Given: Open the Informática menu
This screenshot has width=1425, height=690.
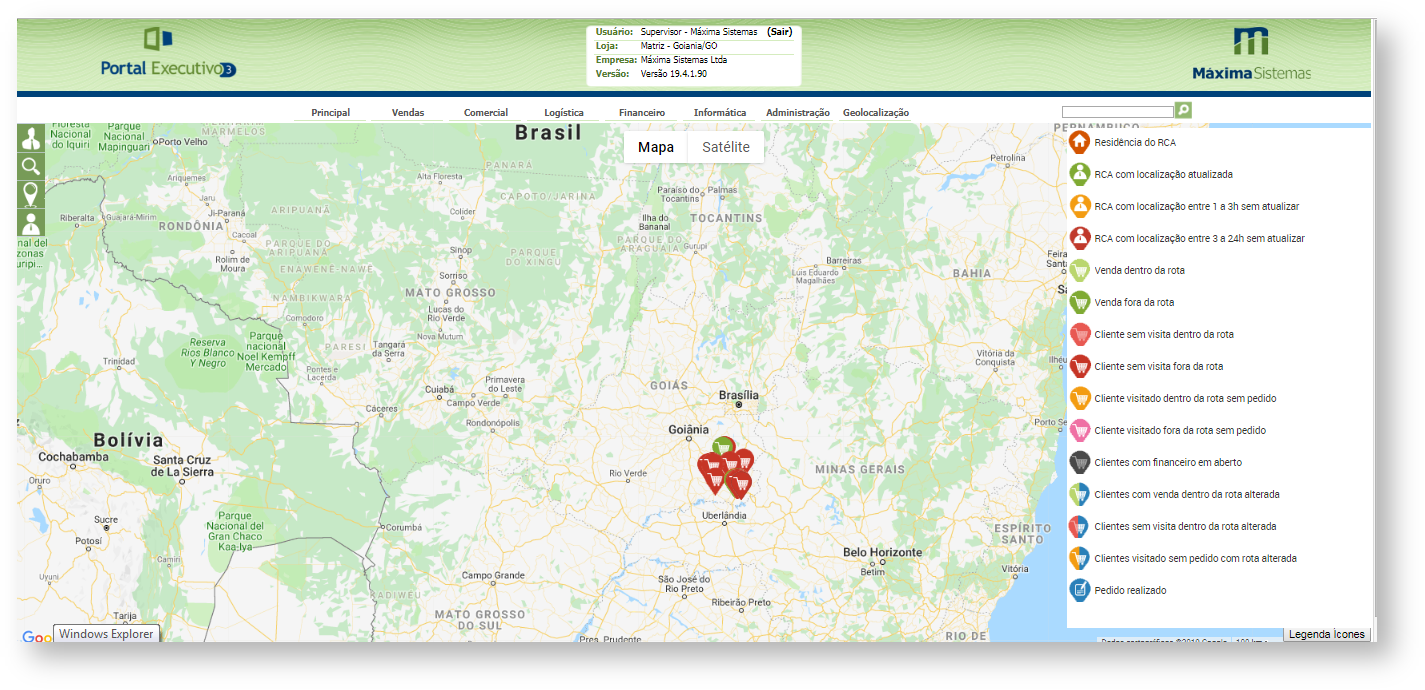Looking at the screenshot, I should (x=720, y=113).
